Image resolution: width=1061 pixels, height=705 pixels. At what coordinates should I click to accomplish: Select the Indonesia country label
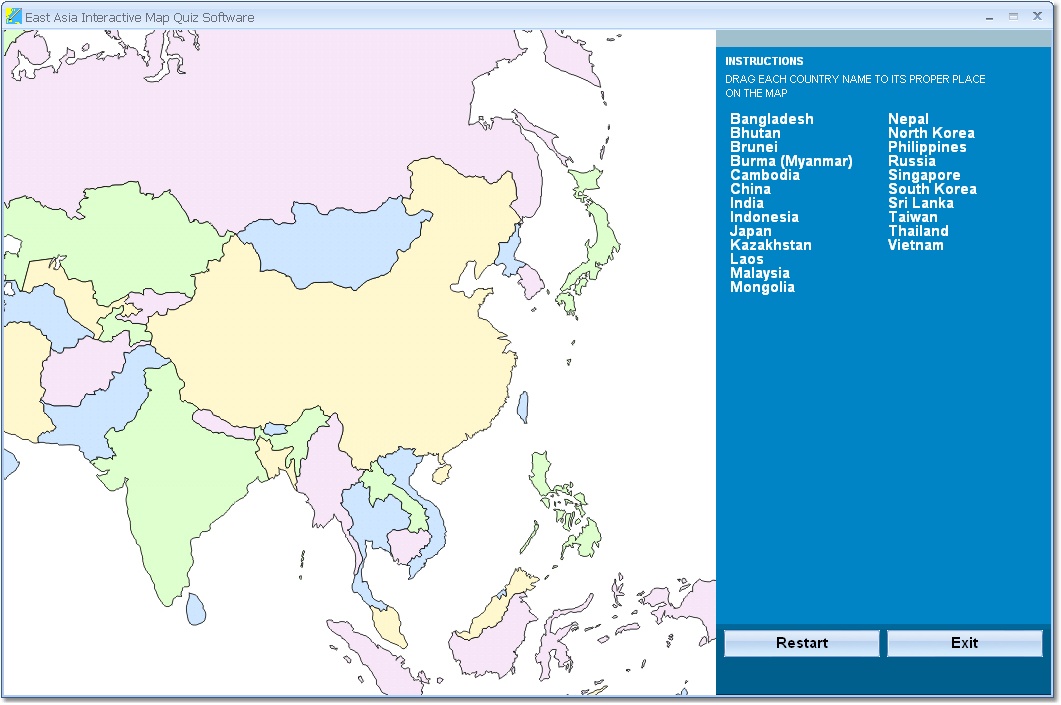(x=764, y=217)
